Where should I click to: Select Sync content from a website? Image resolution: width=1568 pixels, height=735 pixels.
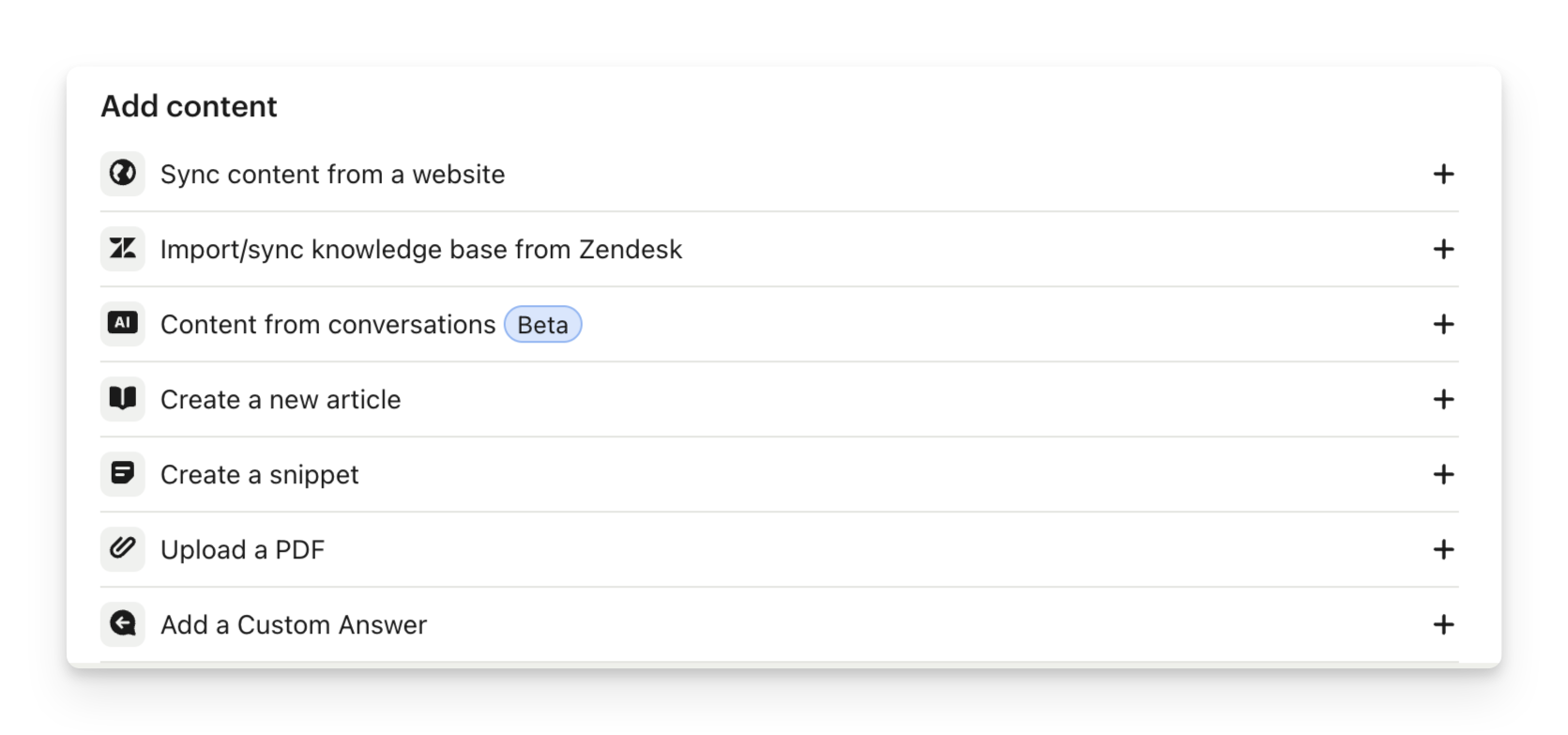(x=332, y=175)
